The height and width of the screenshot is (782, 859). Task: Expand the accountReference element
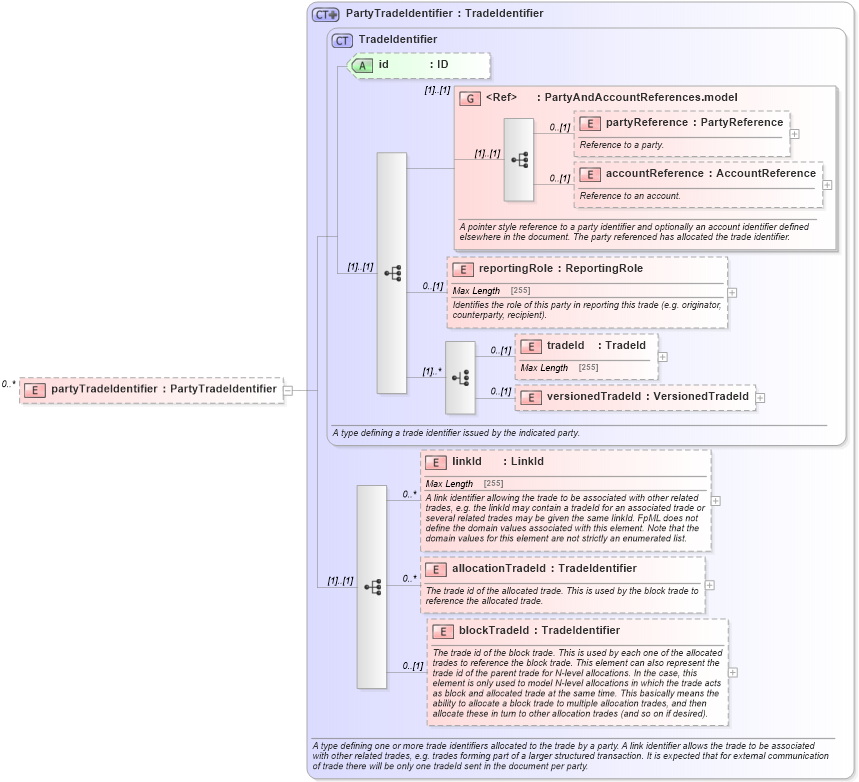point(827,185)
